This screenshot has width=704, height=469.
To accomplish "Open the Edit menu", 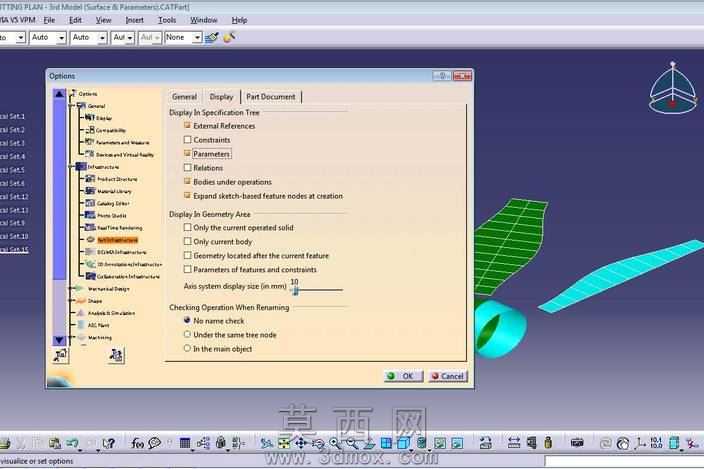I will pyautogui.click(x=75, y=20).
